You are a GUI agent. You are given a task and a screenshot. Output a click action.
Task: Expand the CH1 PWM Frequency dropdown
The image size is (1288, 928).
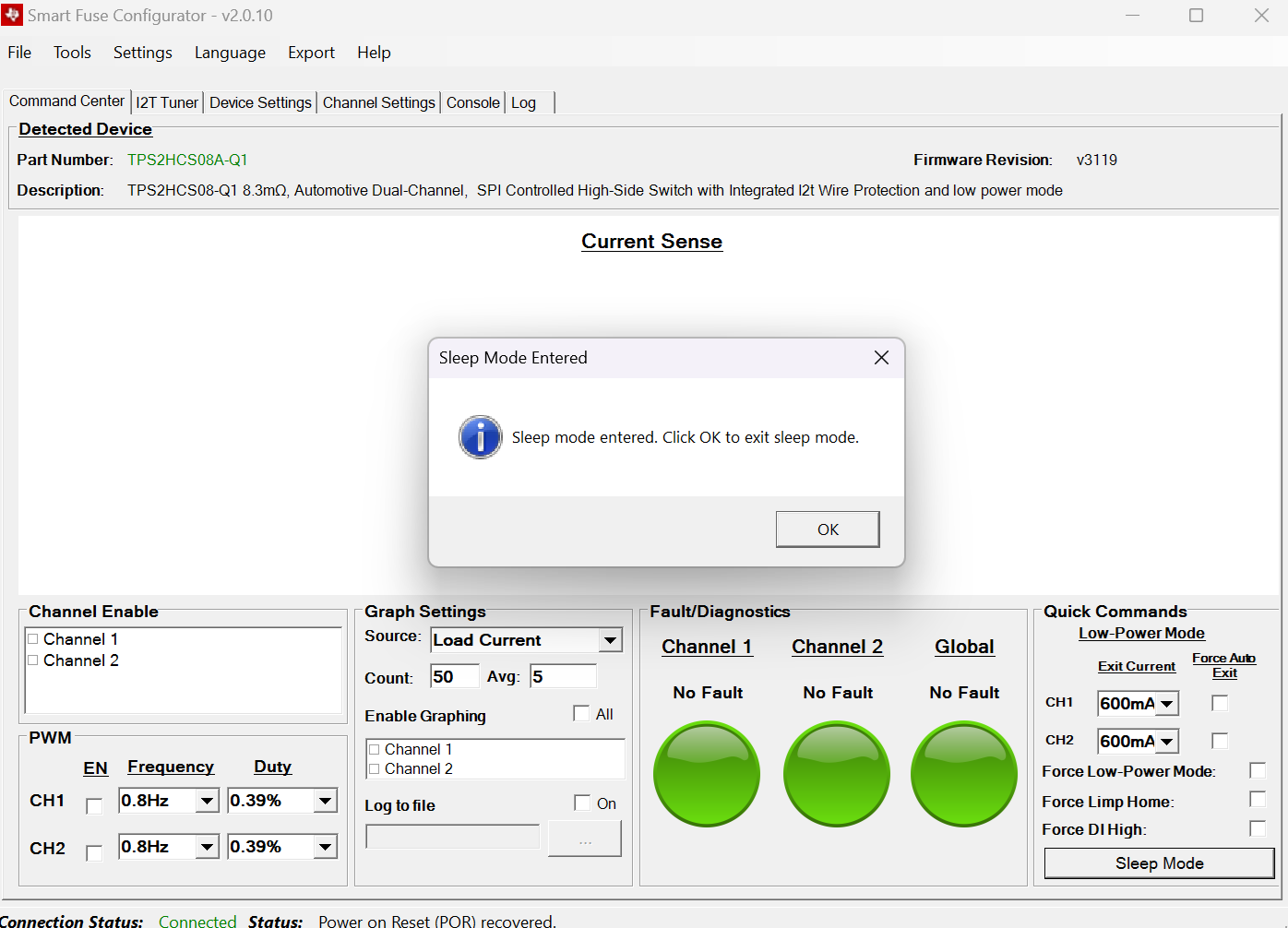click(x=208, y=801)
